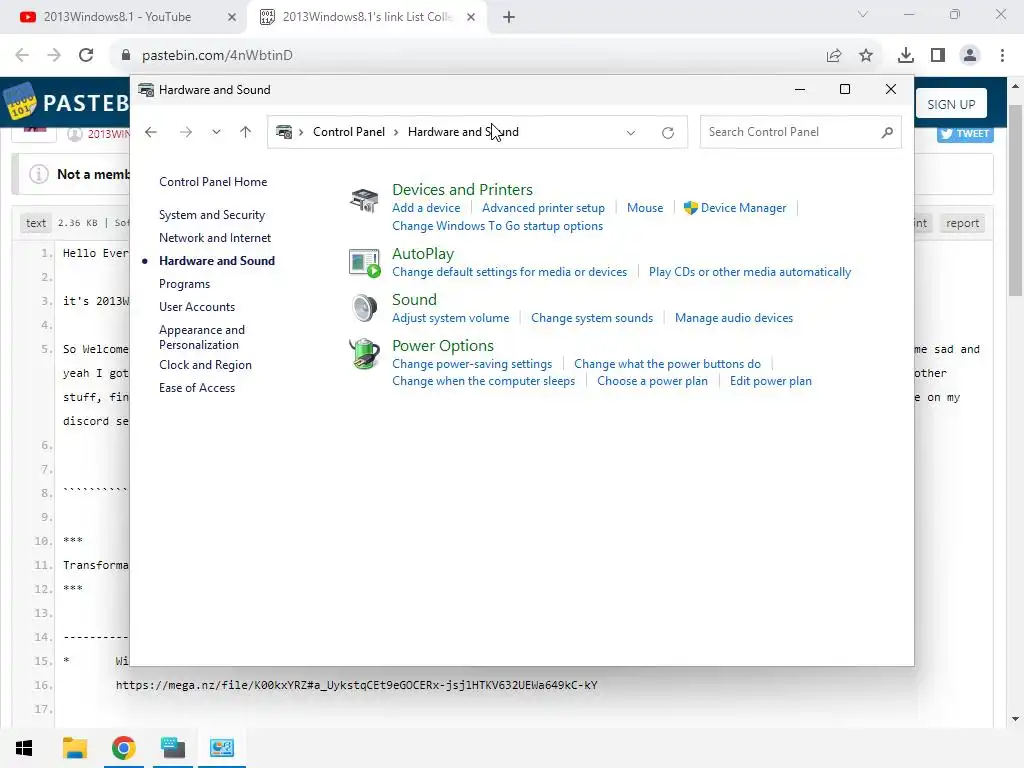
Task: Click Change Windows To Go startup options
Action: [498, 226]
